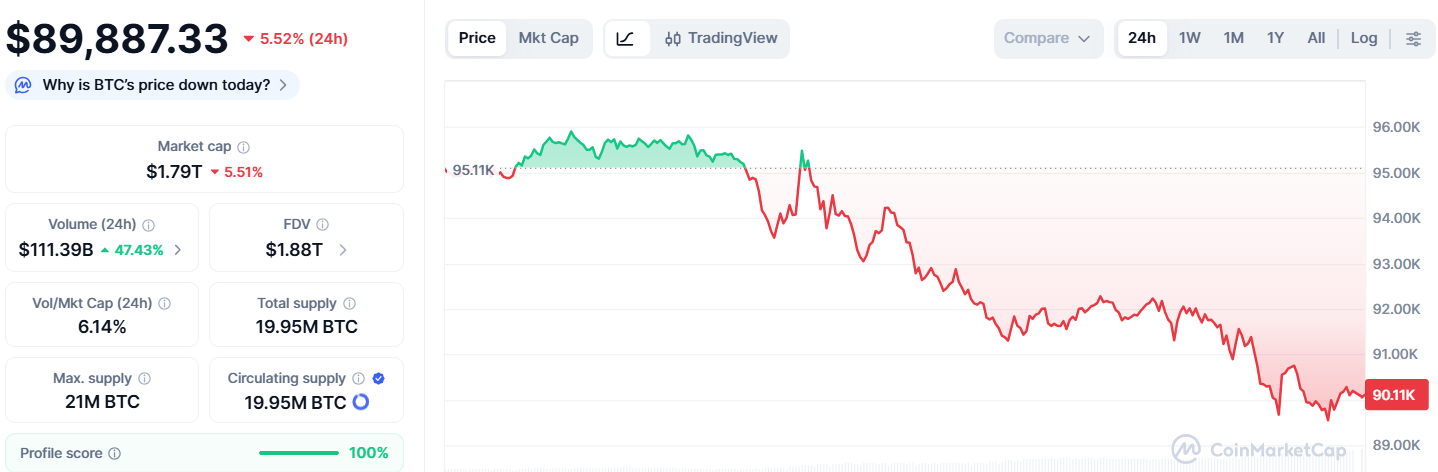Select the Price tab

[x=477, y=39]
